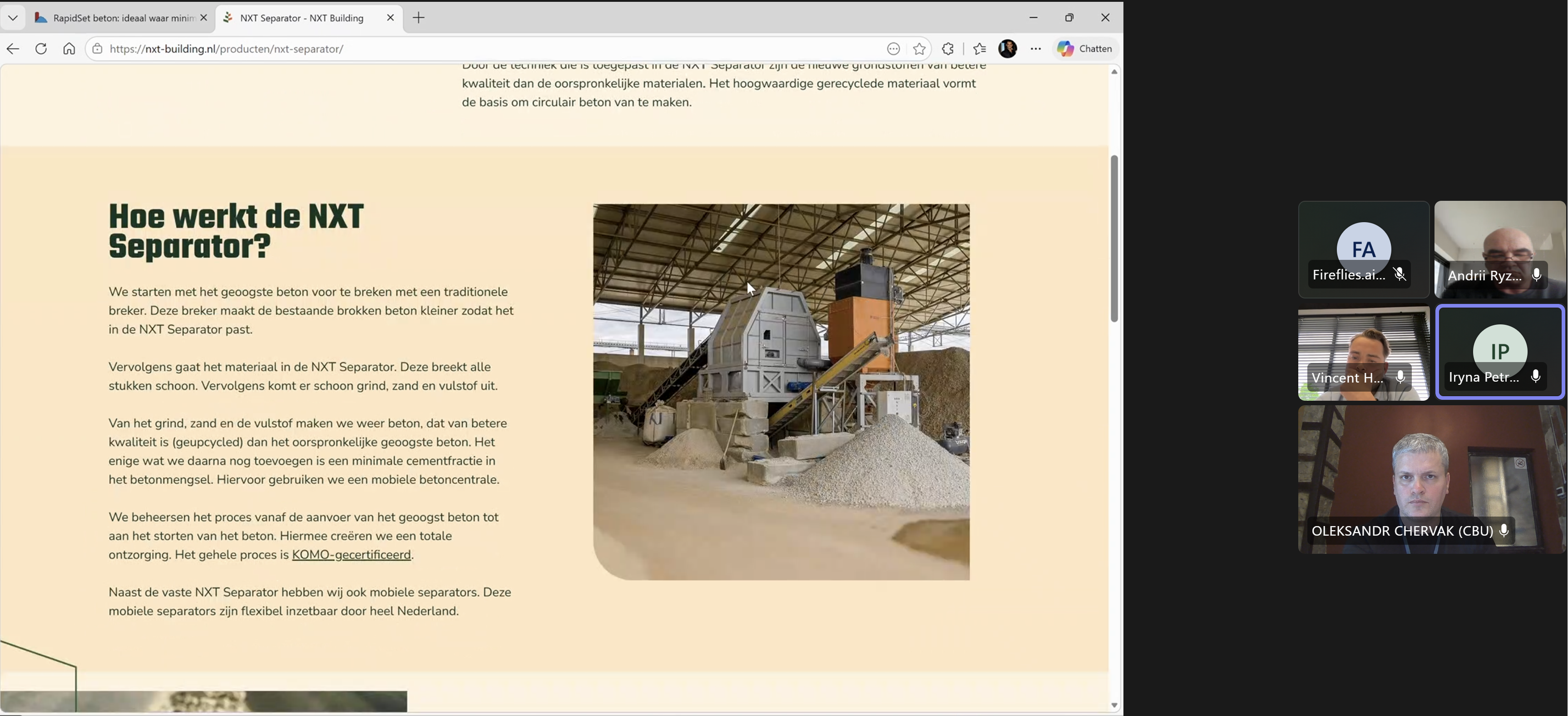Go to the browser home page
Screen dimensions: 1568x716
(x=69, y=49)
